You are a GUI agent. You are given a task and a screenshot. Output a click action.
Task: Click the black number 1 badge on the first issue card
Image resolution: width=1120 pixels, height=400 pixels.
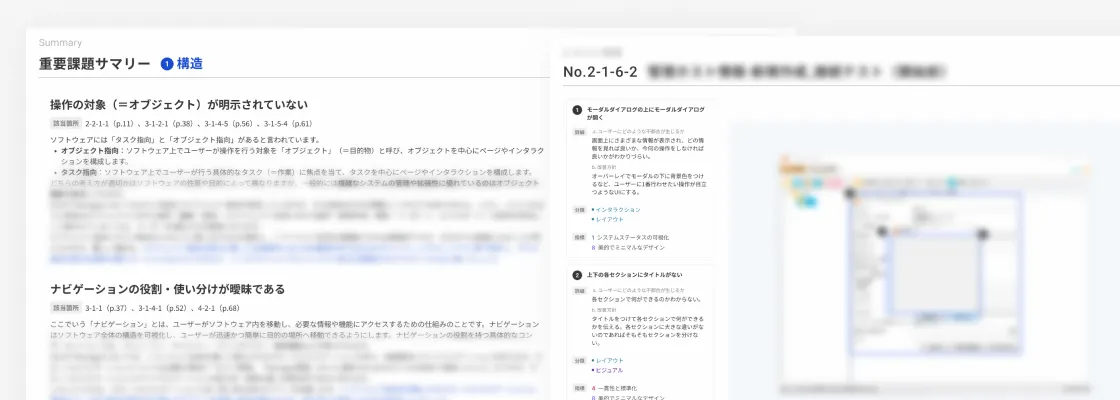[577, 110]
